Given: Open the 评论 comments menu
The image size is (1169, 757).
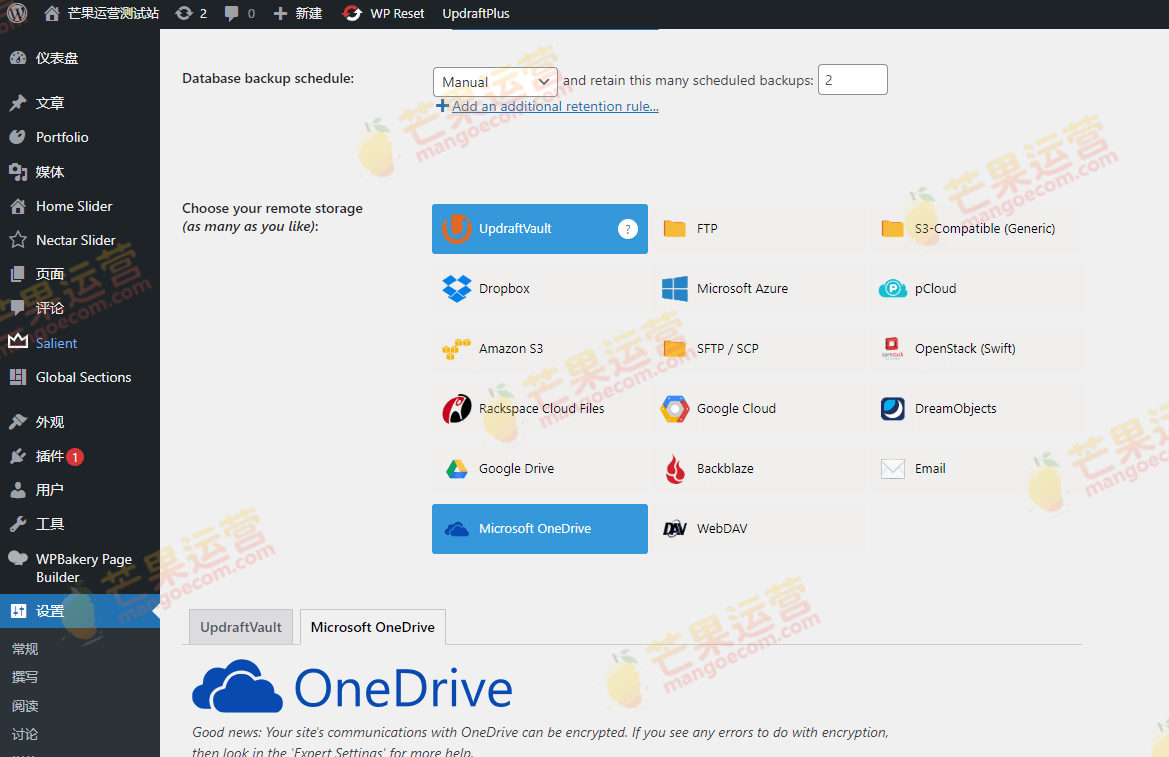Looking at the screenshot, I should tap(80, 309).
